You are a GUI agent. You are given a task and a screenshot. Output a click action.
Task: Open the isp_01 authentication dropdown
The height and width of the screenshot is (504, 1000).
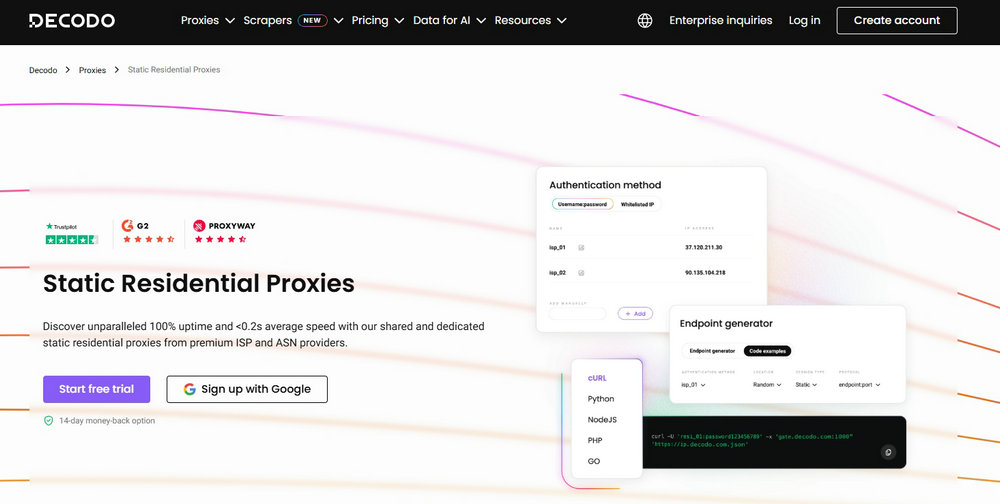[693, 385]
